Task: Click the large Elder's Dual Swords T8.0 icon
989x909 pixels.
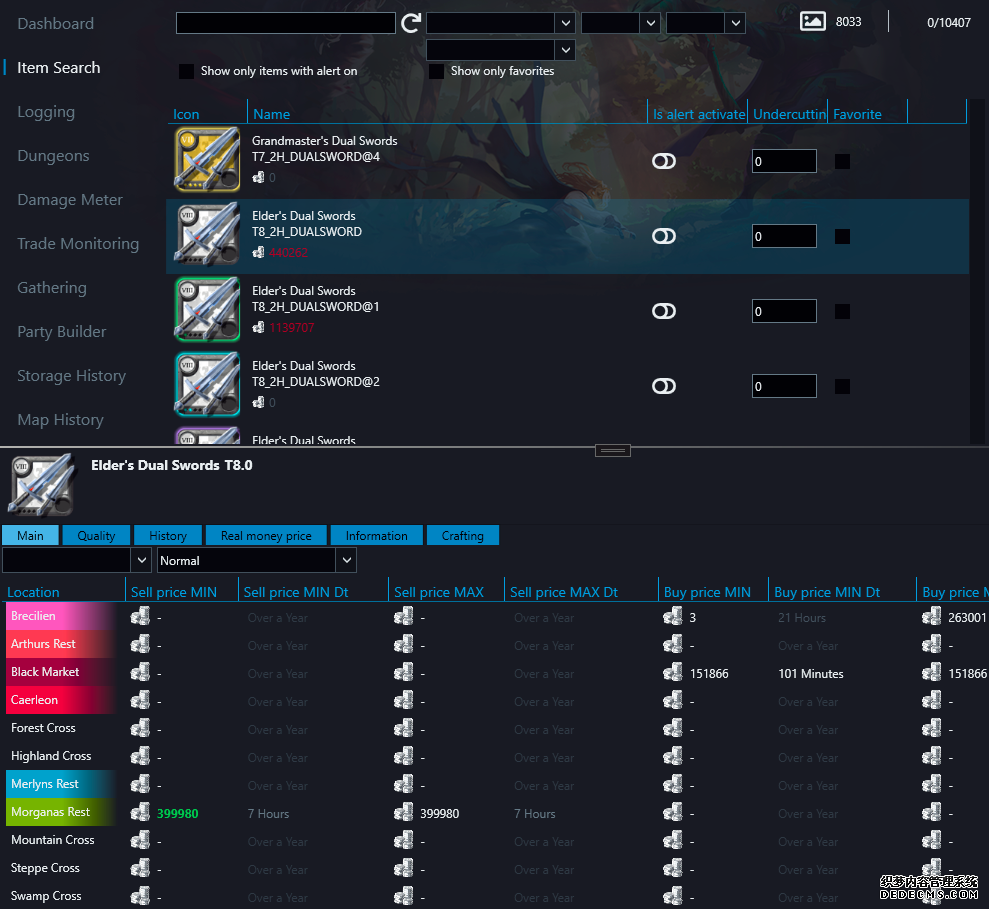Action: 41,483
